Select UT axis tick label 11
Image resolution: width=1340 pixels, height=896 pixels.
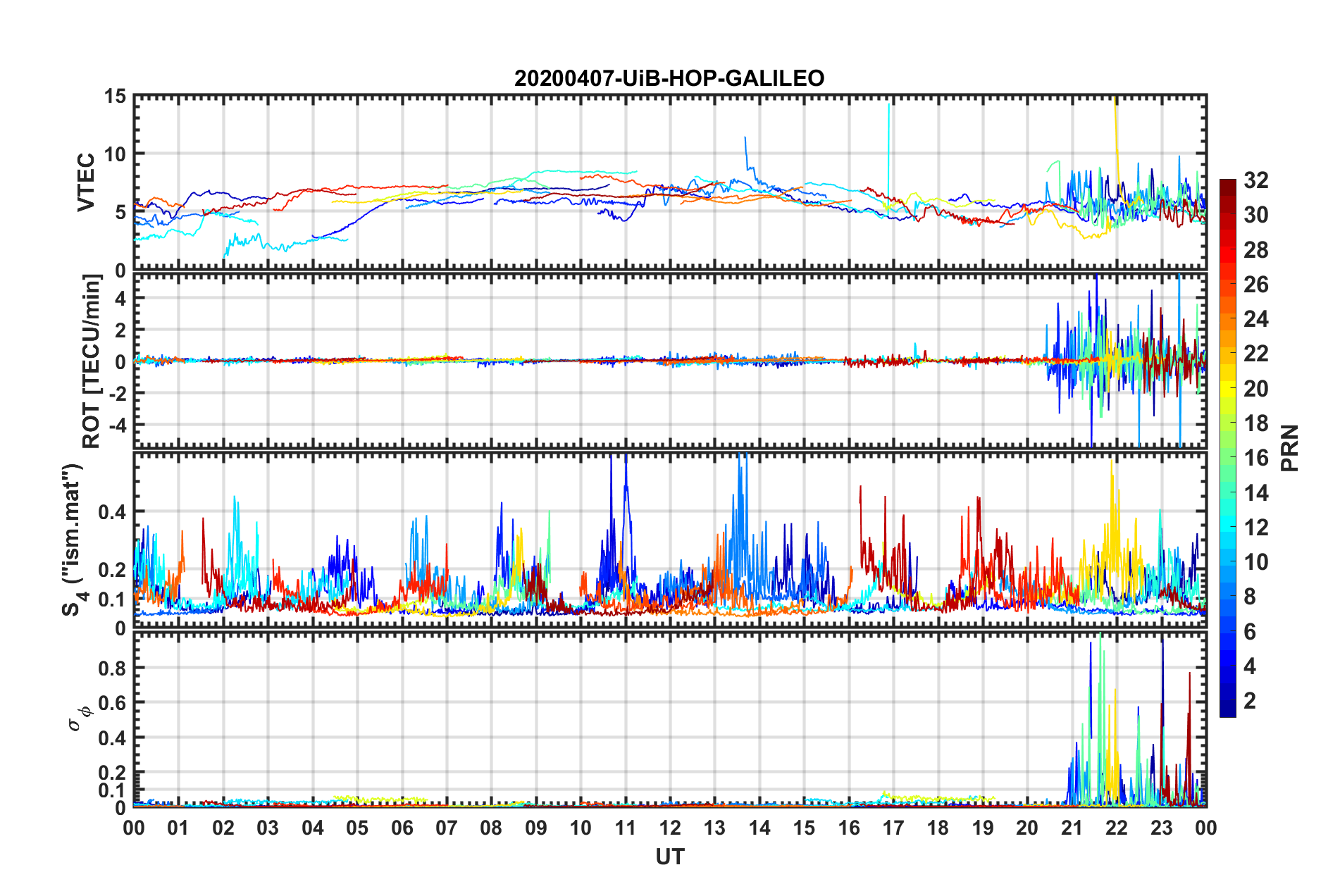626,828
